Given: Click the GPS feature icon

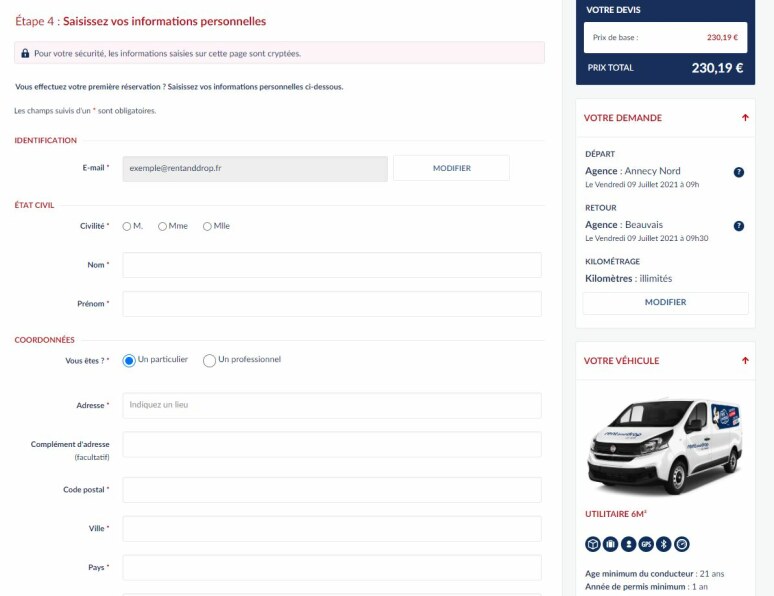Looking at the screenshot, I should pos(646,544).
